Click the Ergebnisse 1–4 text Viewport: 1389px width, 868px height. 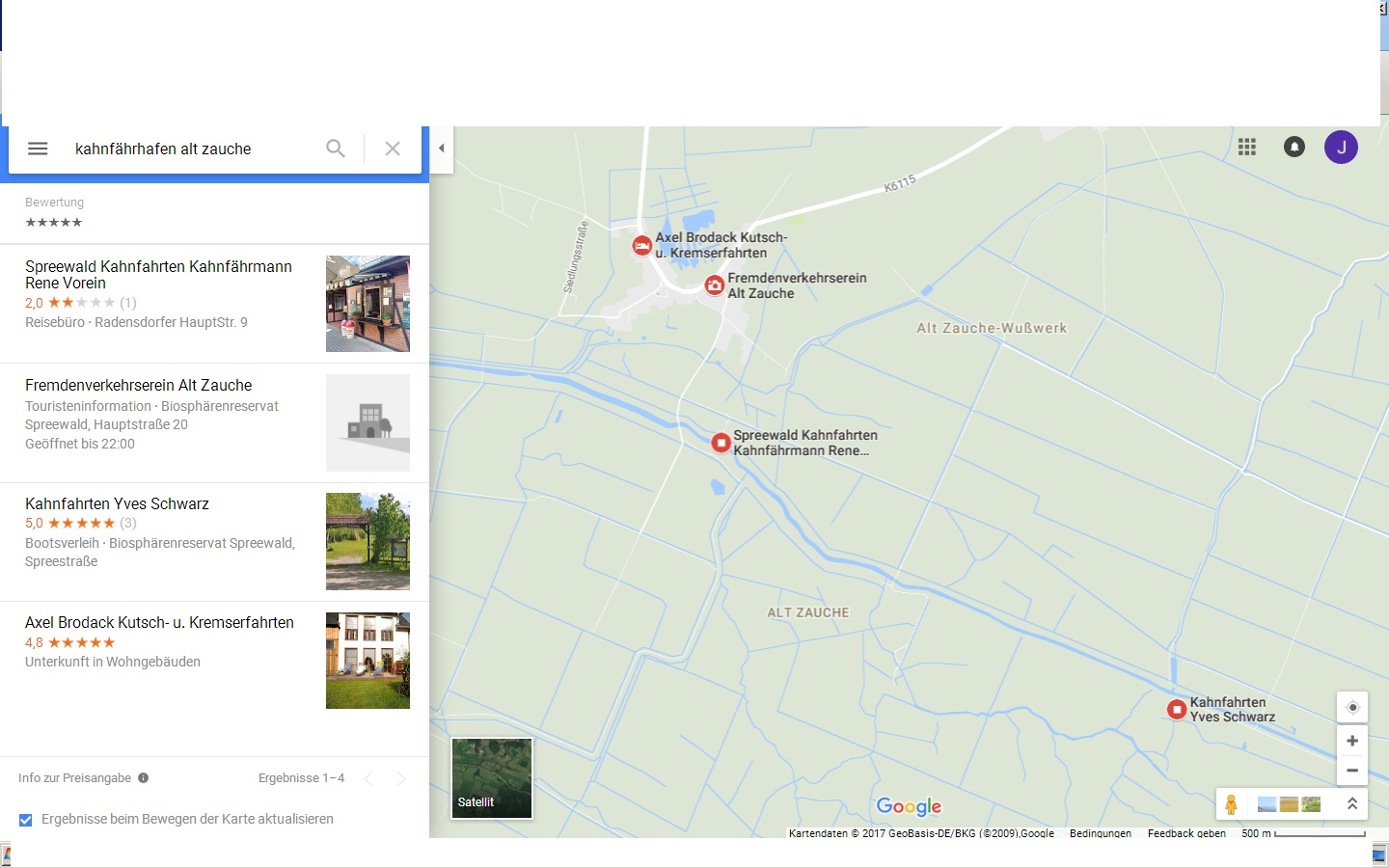click(x=301, y=778)
